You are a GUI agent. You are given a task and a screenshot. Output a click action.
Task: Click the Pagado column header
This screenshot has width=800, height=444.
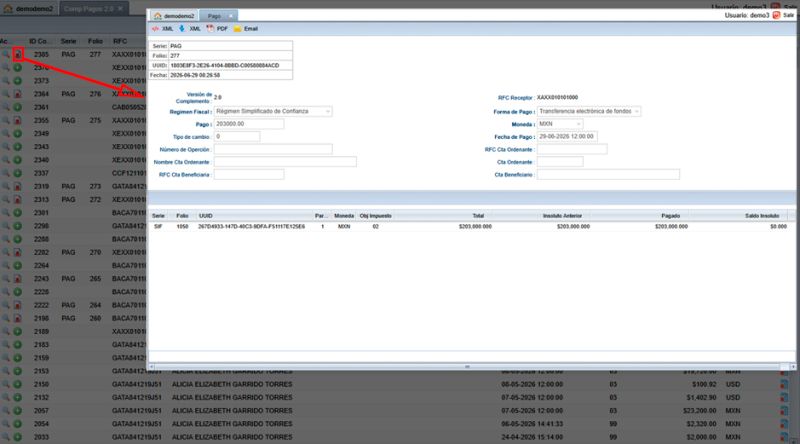(670, 216)
